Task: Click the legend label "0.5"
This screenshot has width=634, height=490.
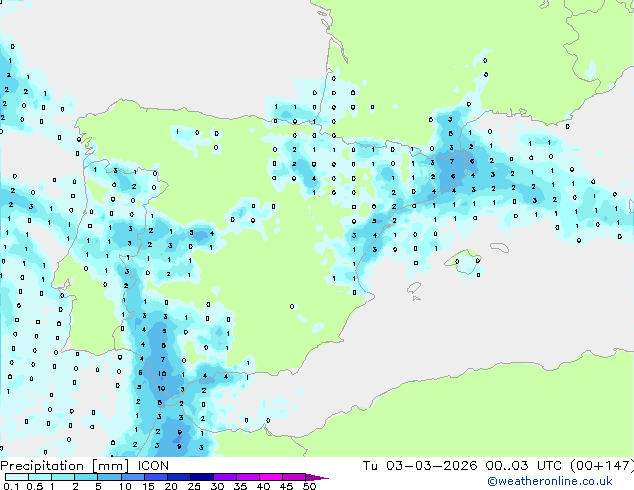Action: point(34,486)
